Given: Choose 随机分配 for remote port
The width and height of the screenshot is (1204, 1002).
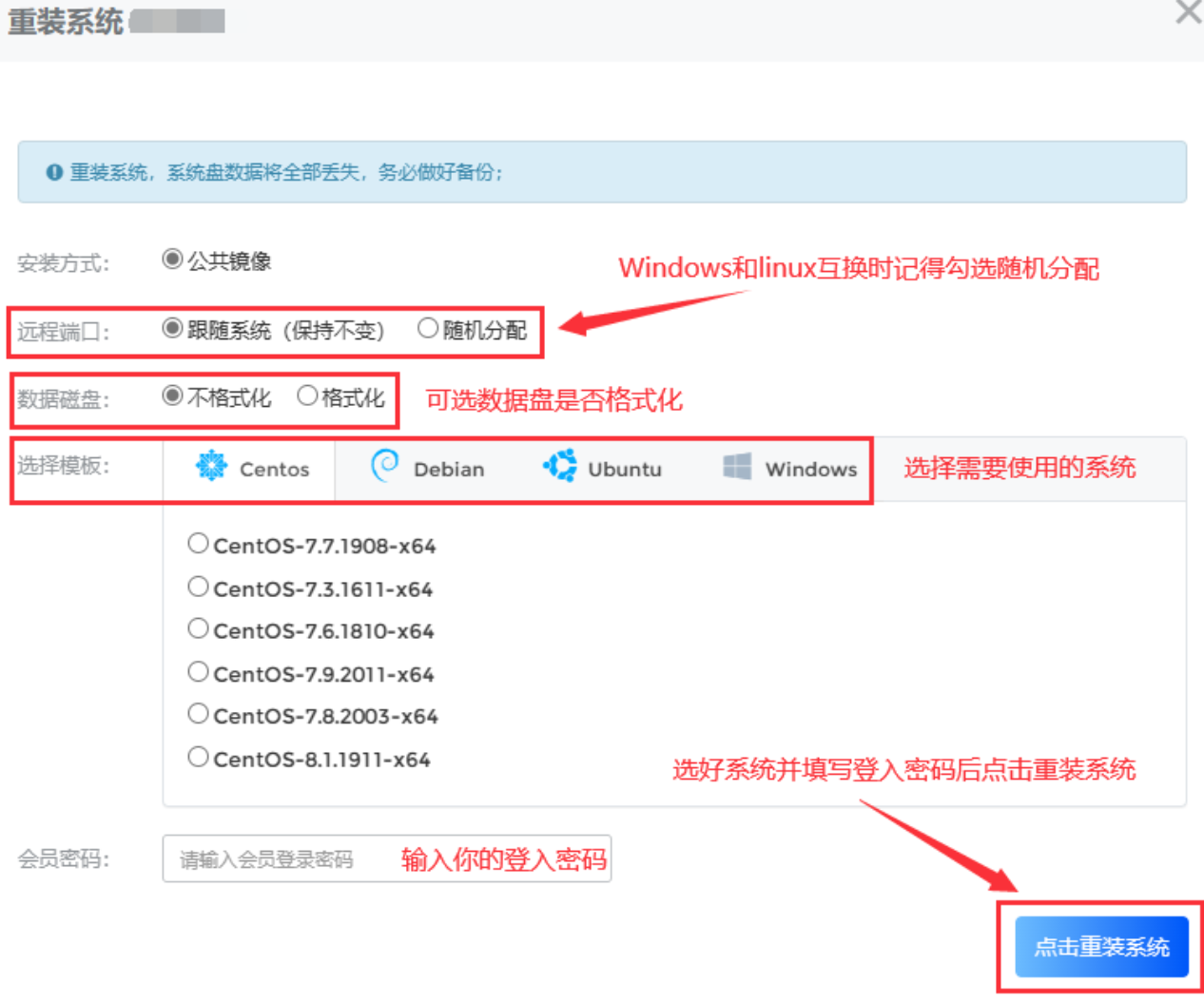Looking at the screenshot, I should point(428,329).
